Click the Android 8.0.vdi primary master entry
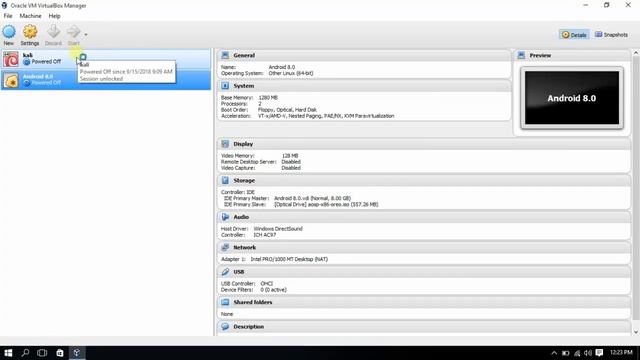 coord(312,198)
